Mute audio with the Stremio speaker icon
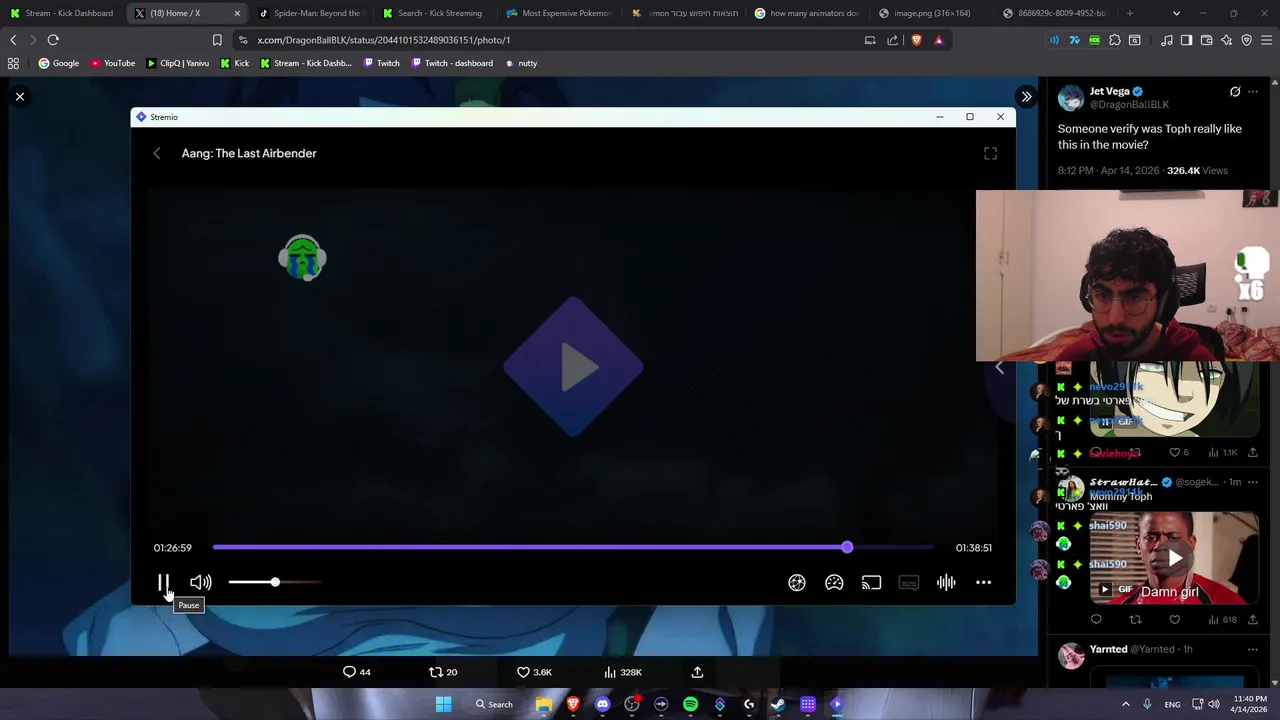 click(x=201, y=582)
